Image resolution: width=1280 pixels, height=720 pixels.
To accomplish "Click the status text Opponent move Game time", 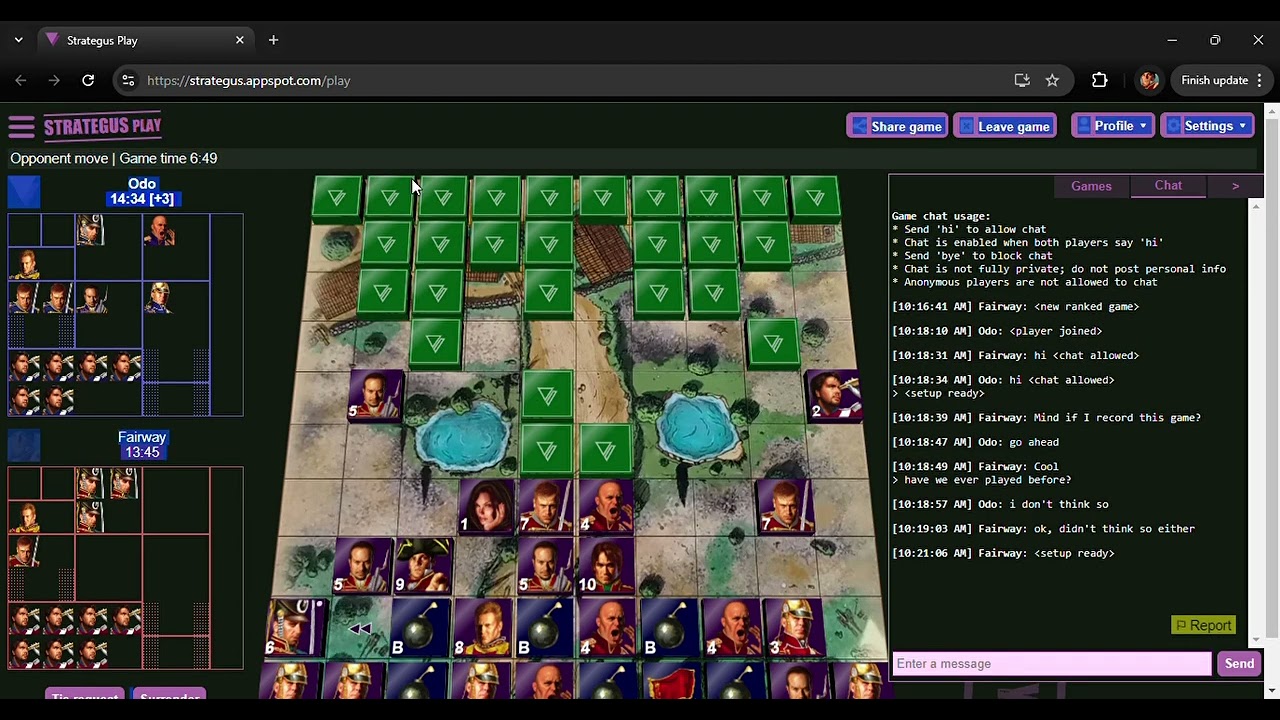I will (114, 158).
